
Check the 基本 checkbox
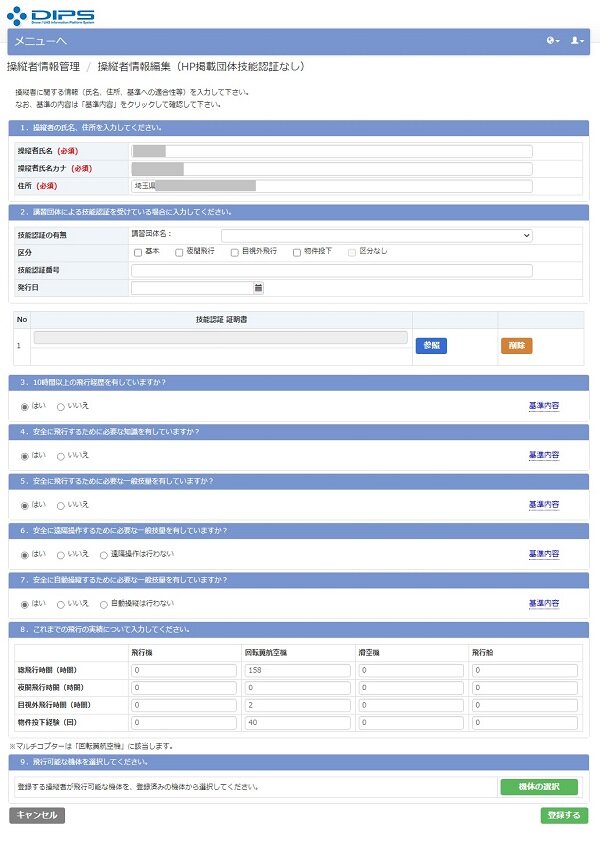tap(138, 252)
